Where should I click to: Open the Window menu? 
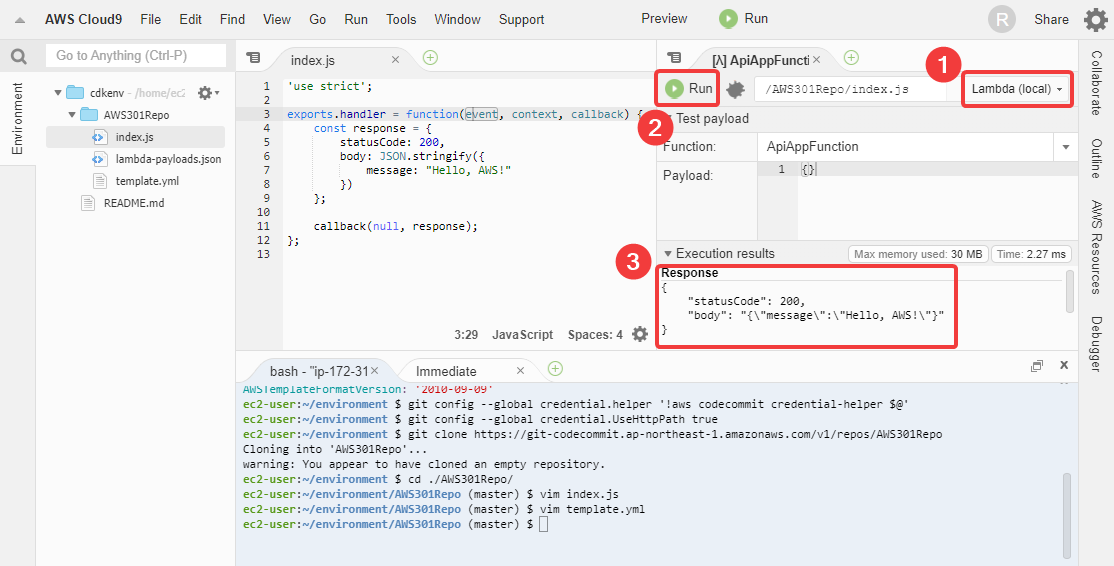coord(458,19)
